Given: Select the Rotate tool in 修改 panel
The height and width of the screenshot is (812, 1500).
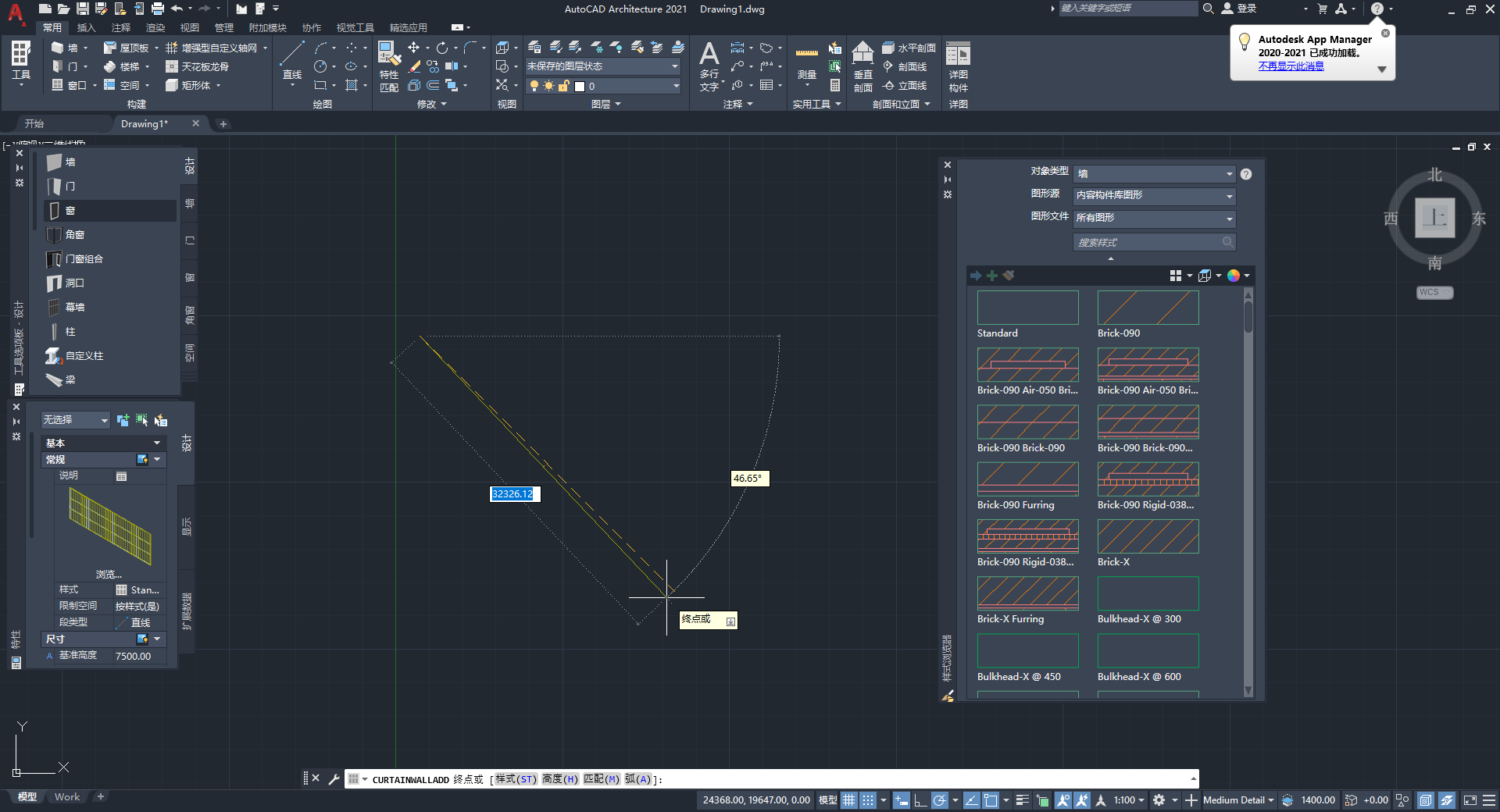Looking at the screenshot, I should coord(442,48).
